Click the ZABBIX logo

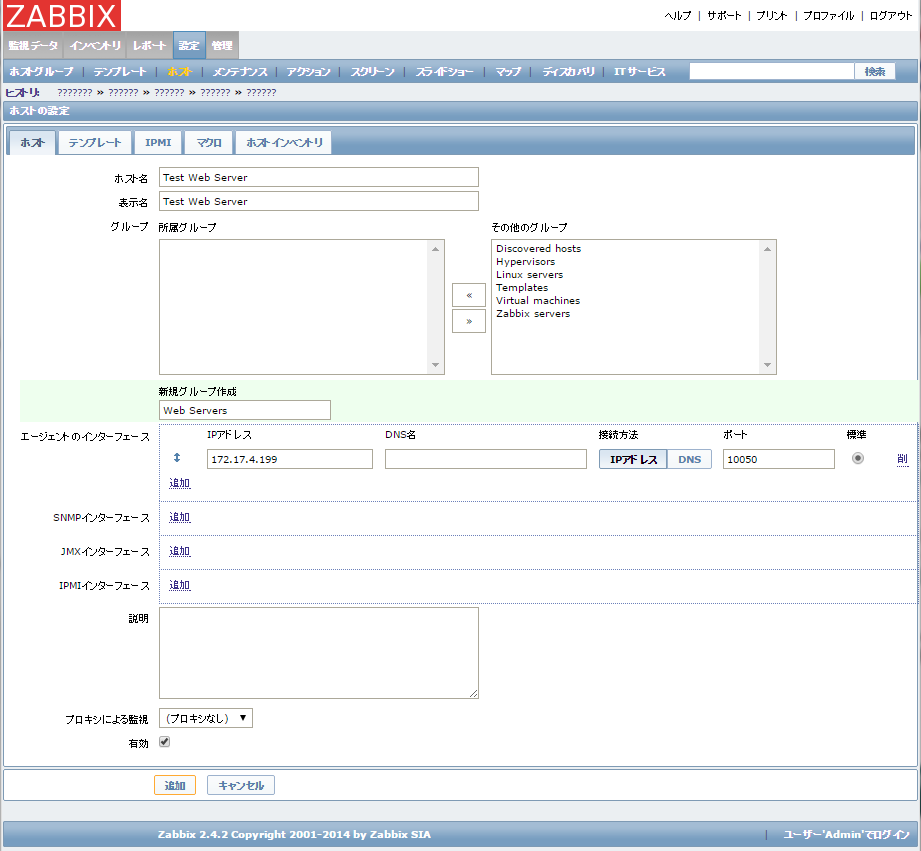pyautogui.click(x=62, y=16)
